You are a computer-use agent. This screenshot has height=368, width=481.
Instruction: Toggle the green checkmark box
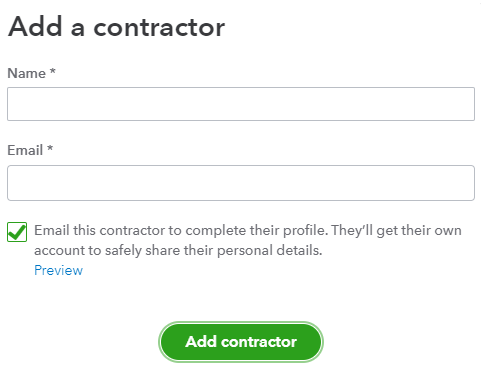tap(17, 232)
